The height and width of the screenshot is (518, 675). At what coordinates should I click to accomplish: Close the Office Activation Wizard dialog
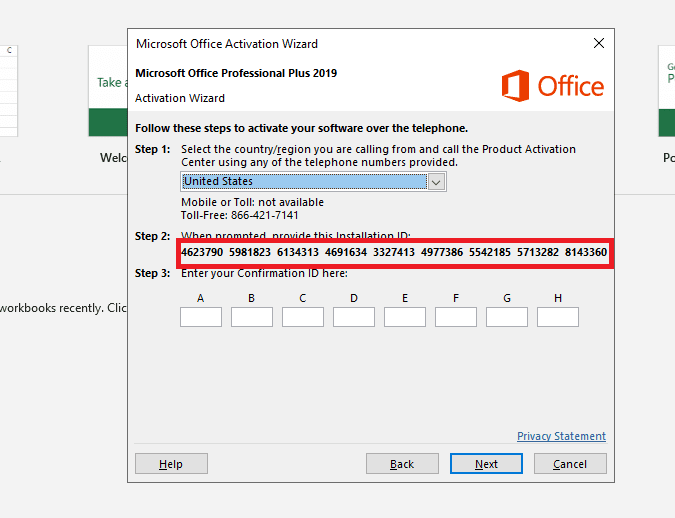click(599, 43)
